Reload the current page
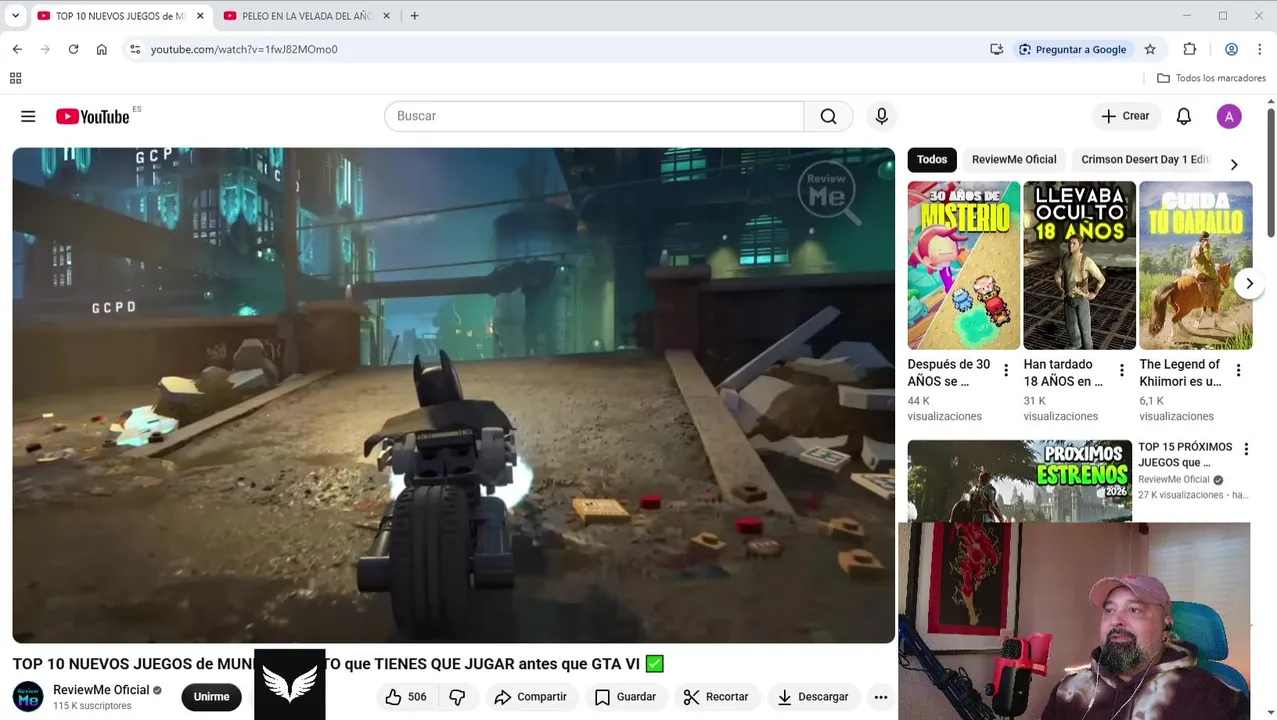This screenshot has width=1277, height=720. coord(73,49)
